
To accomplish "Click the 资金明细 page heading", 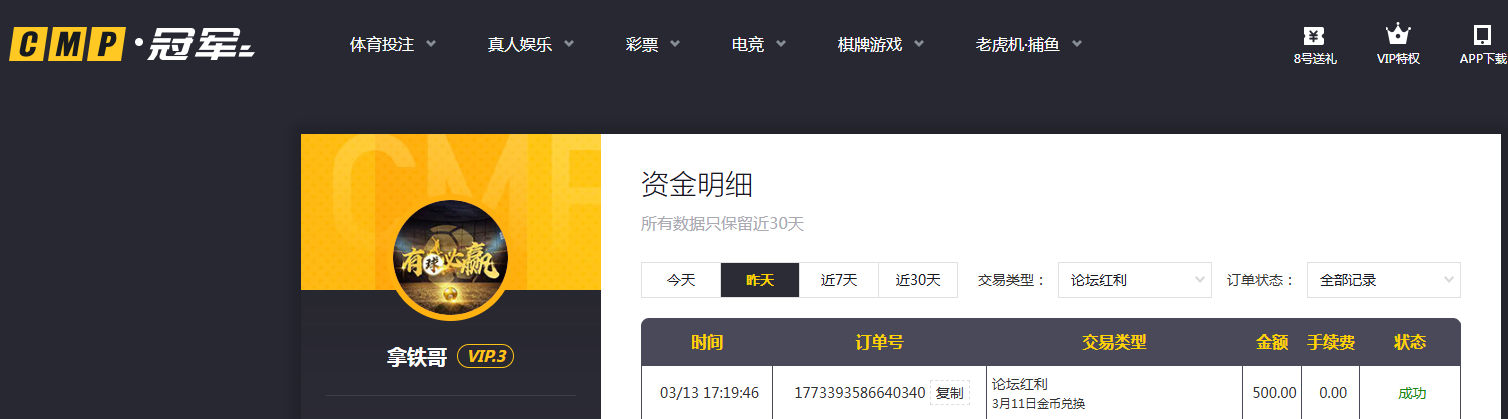I will pyautogui.click(x=697, y=185).
